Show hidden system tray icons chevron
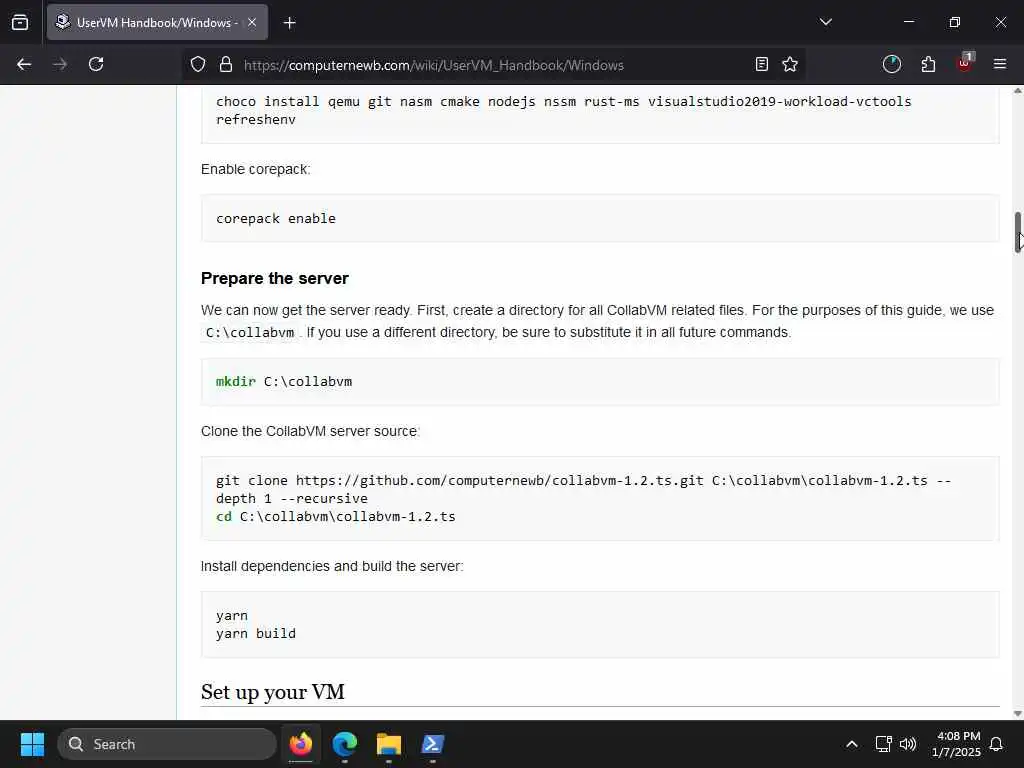 click(852, 744)
